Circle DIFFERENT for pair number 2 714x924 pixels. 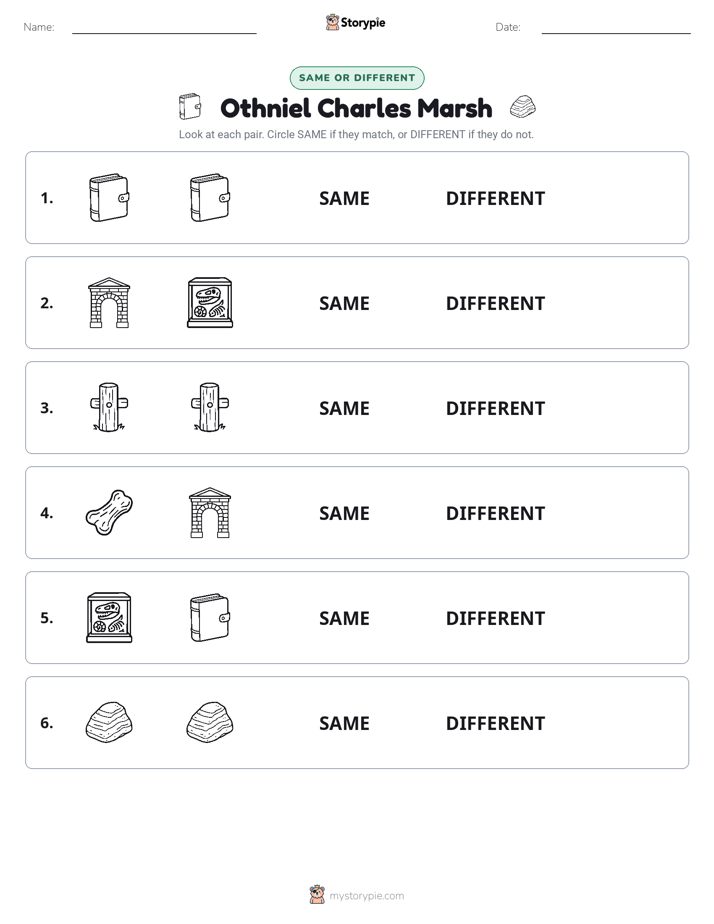495,303
